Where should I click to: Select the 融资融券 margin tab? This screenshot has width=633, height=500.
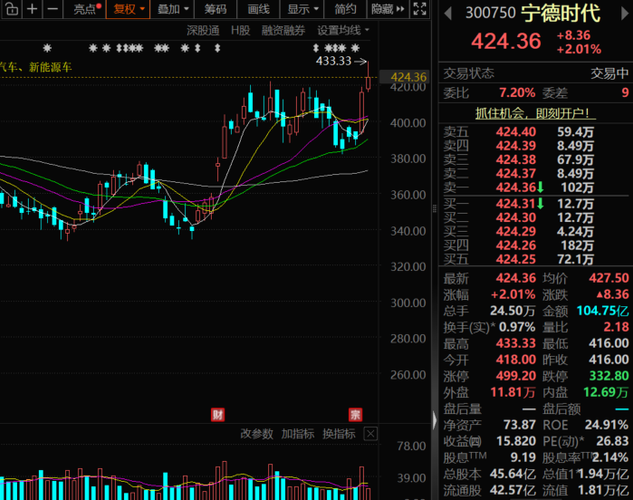283,30
